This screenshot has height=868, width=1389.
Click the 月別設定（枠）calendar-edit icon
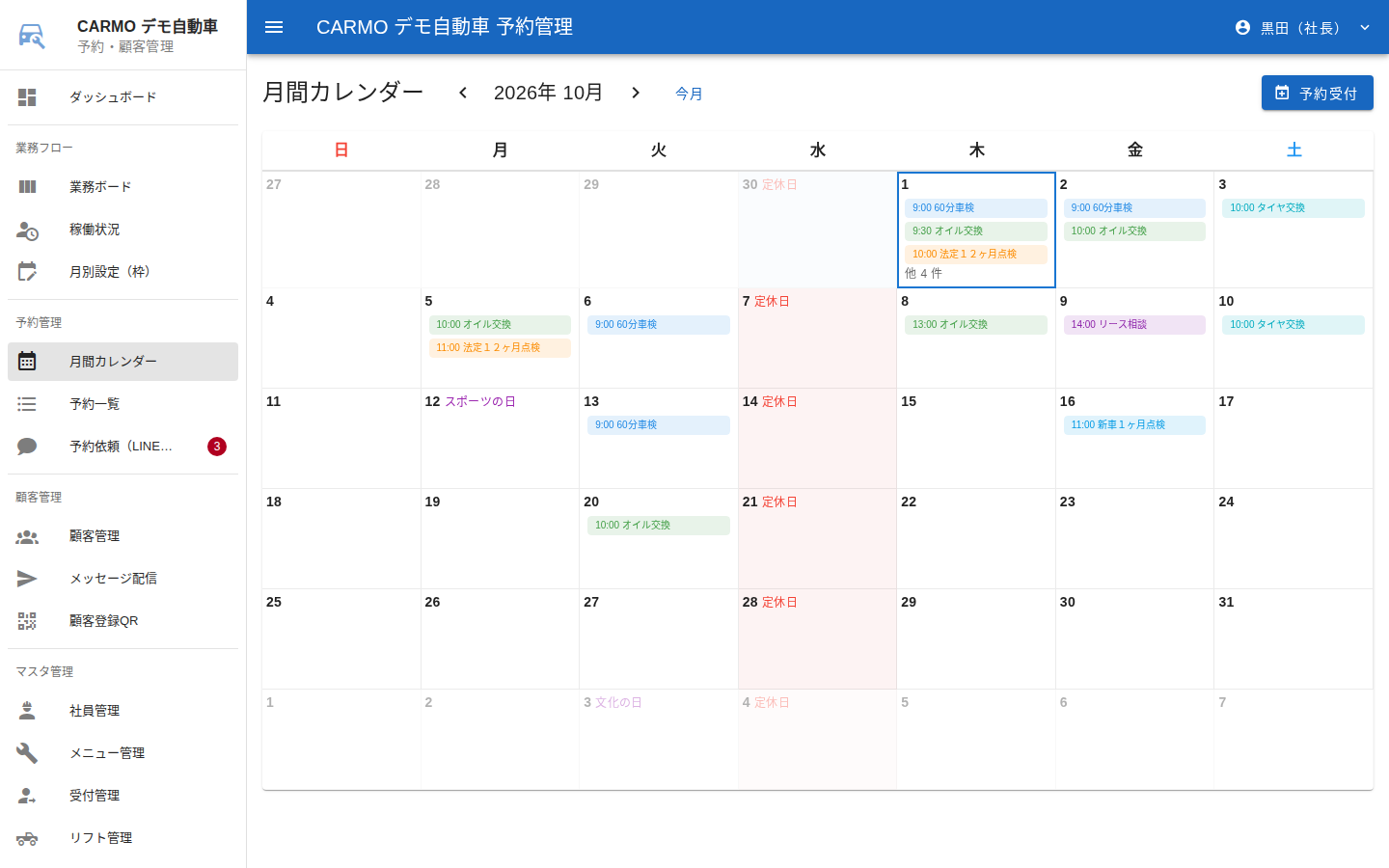pyautogui.click(x=27, y=272)
